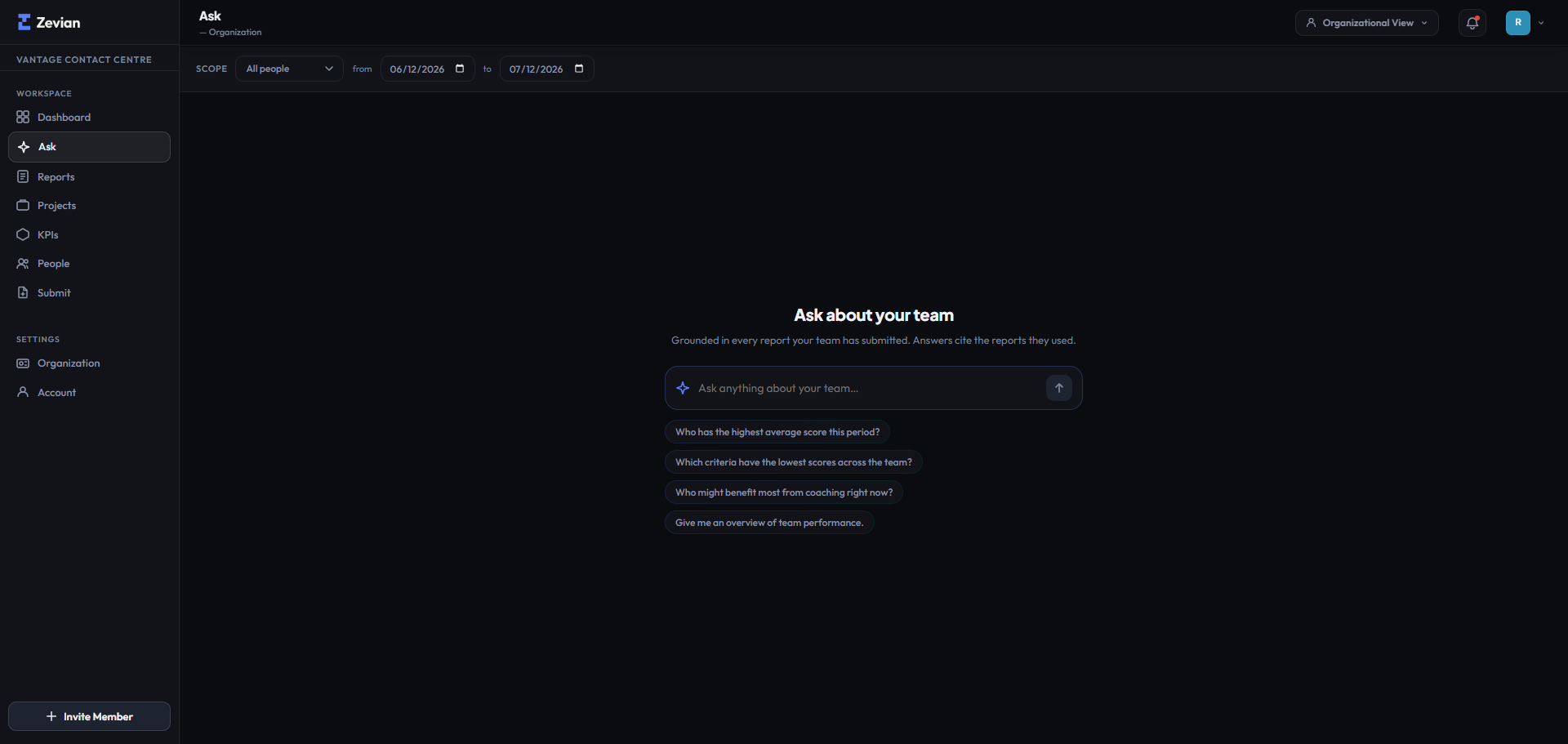Expand the All people scope dropdown
1568x744 pixels.
[x=289, y=69]
